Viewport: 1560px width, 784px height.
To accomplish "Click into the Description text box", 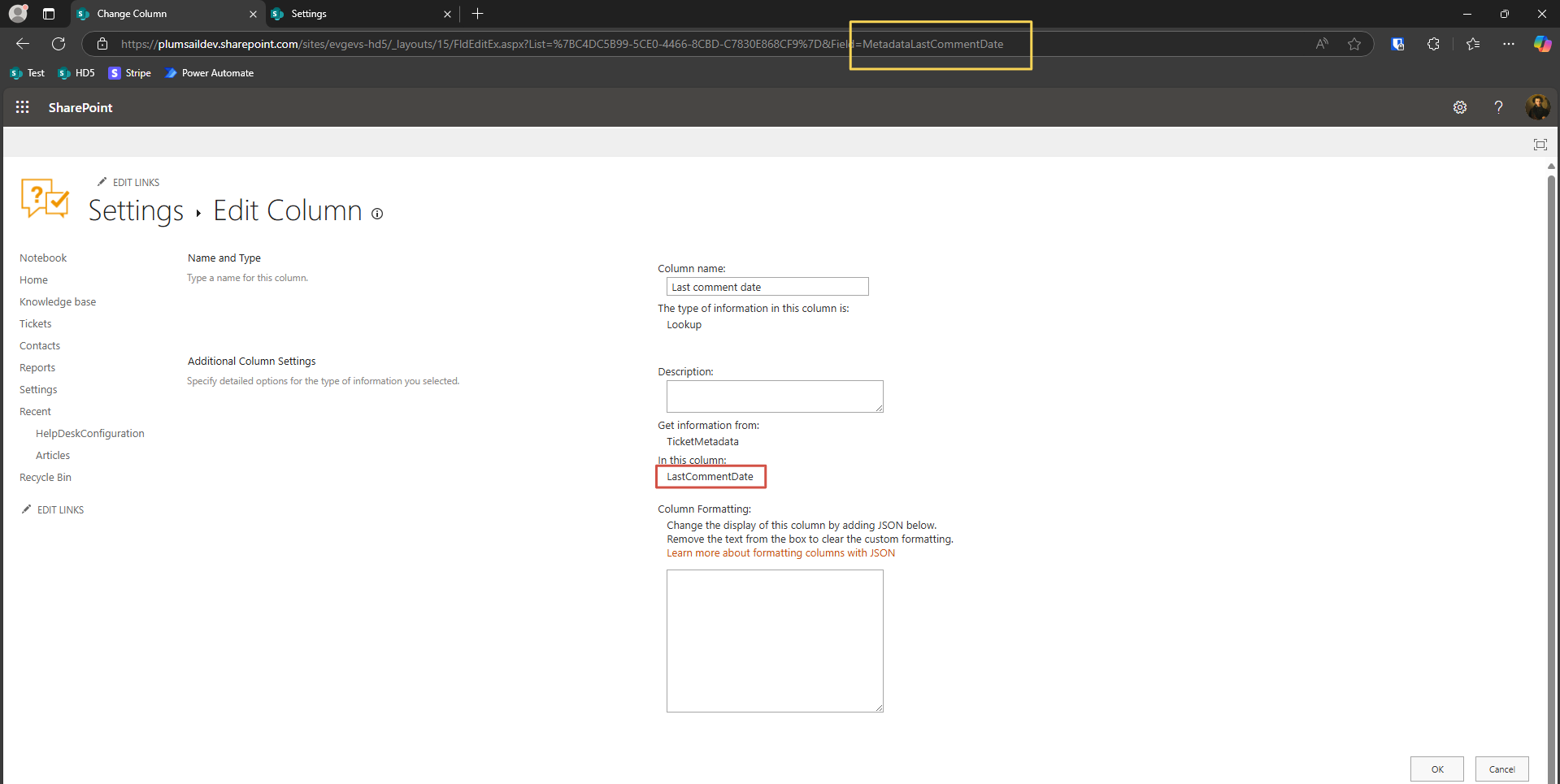I will tap(774, 396).
